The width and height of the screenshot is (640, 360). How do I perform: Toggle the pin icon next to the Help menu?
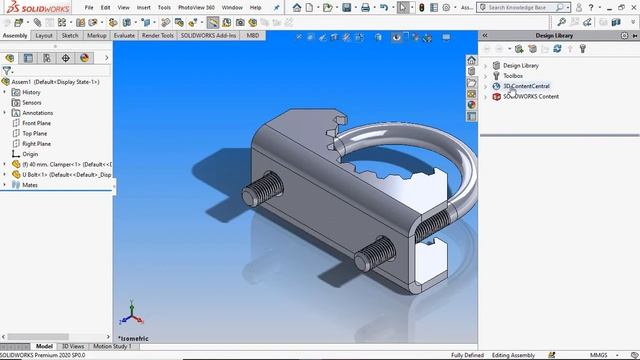(276, 7)
